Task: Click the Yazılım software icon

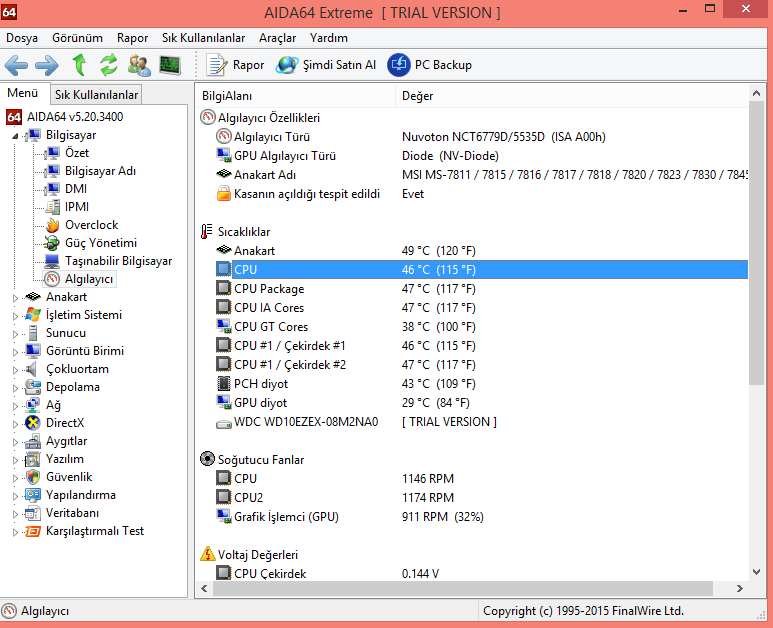Action: 33,459
